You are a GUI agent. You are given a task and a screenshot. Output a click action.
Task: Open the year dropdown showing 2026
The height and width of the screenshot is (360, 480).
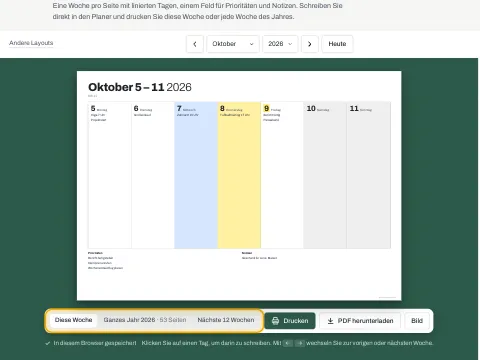pyautogui.click(x=280, y=44)
